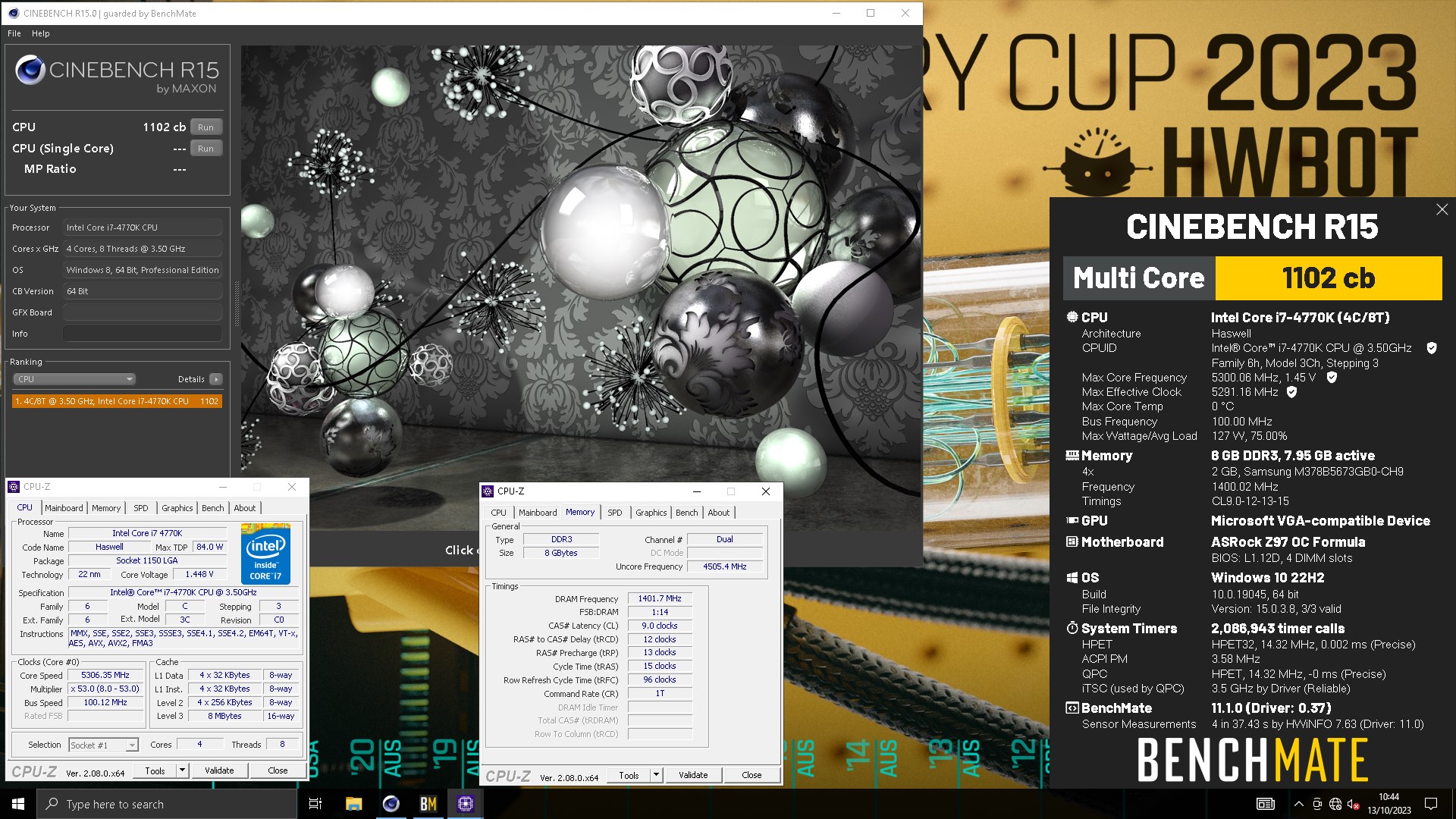Screen dimensions: 1456x819
Task: Click the Core Speed value 5306.35 MHz
Action: 105,675
